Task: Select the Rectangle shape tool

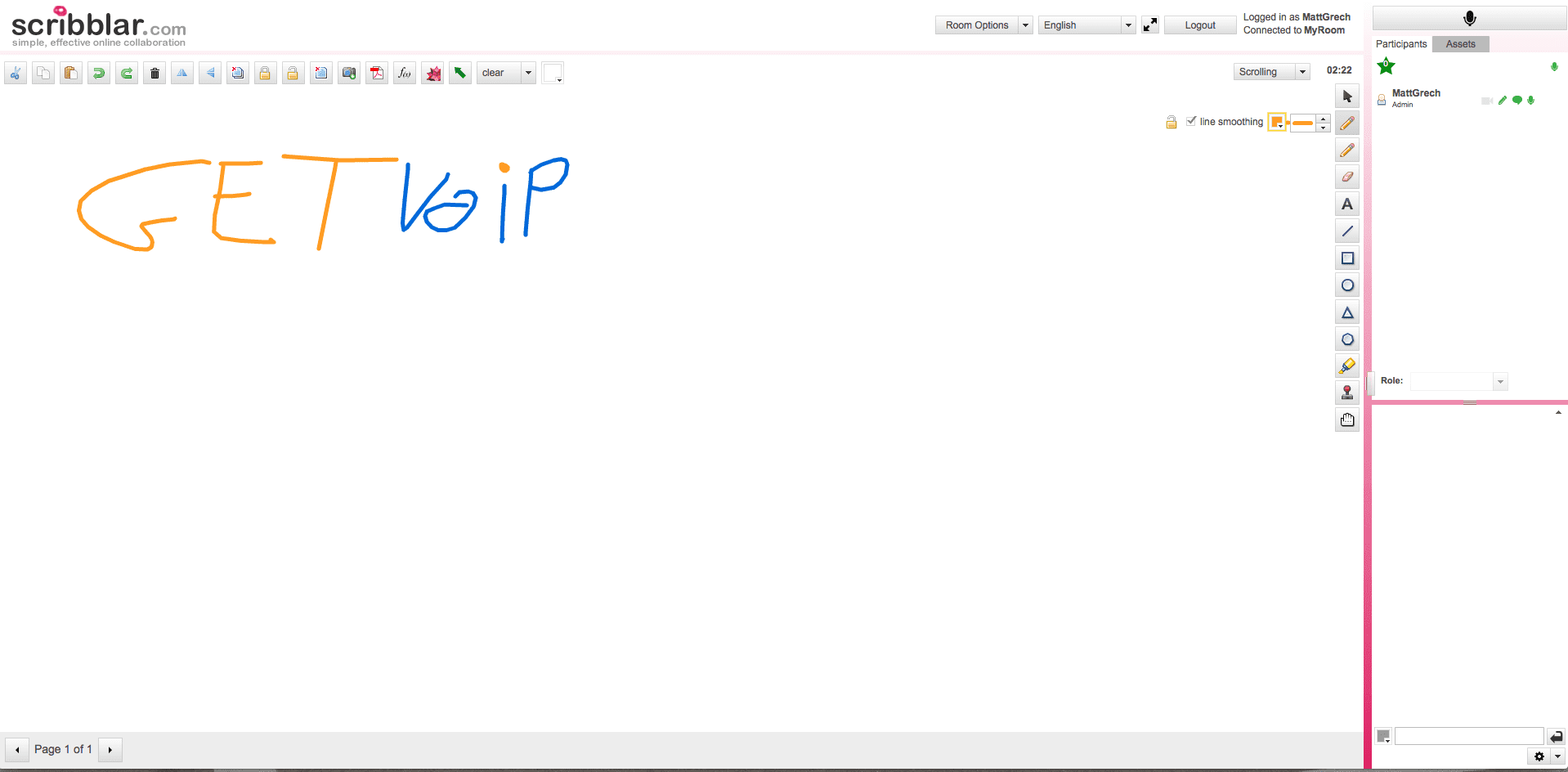Action: [x=1347, y=258]
